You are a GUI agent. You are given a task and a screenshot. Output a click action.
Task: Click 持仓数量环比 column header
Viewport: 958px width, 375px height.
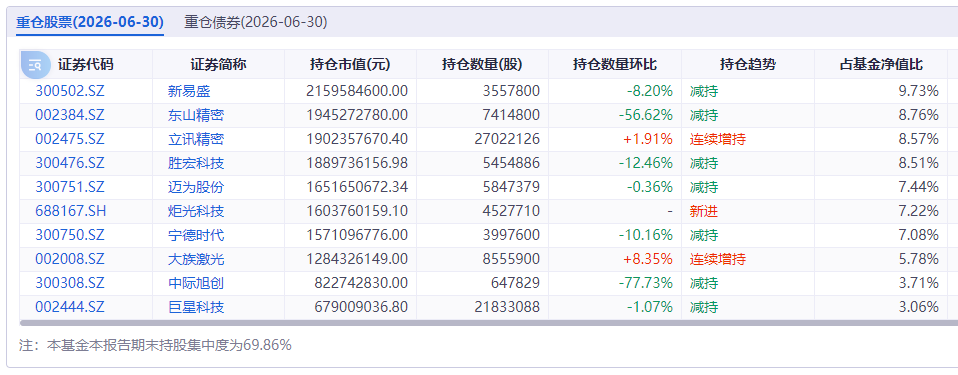(x=615, y=65)
